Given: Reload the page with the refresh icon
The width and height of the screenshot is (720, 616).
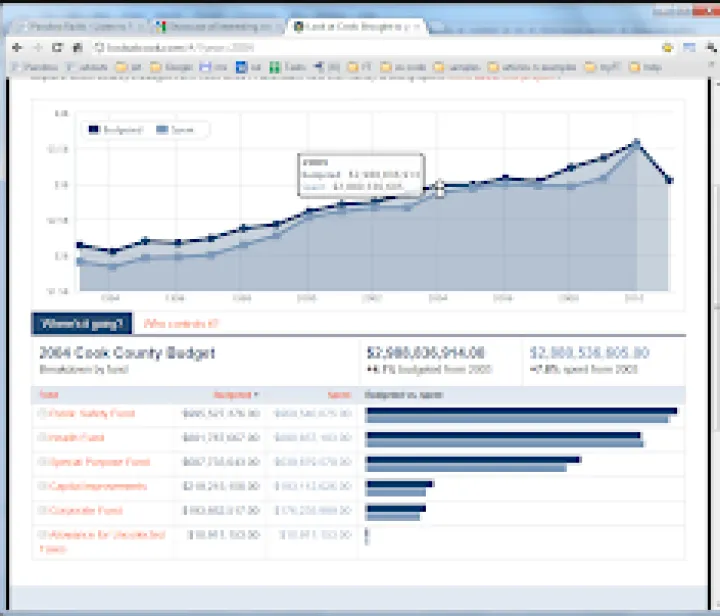Looking at the screenshot, I should coord(59,47).
